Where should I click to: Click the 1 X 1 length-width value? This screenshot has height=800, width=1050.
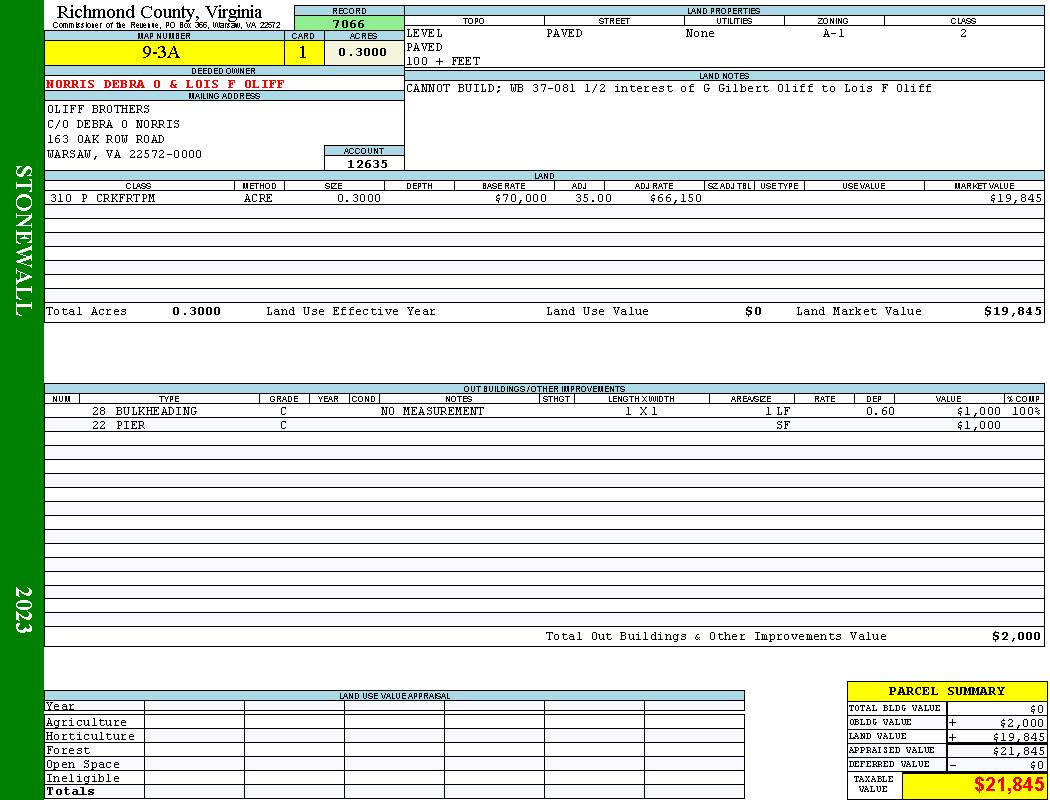coord(642,411)
